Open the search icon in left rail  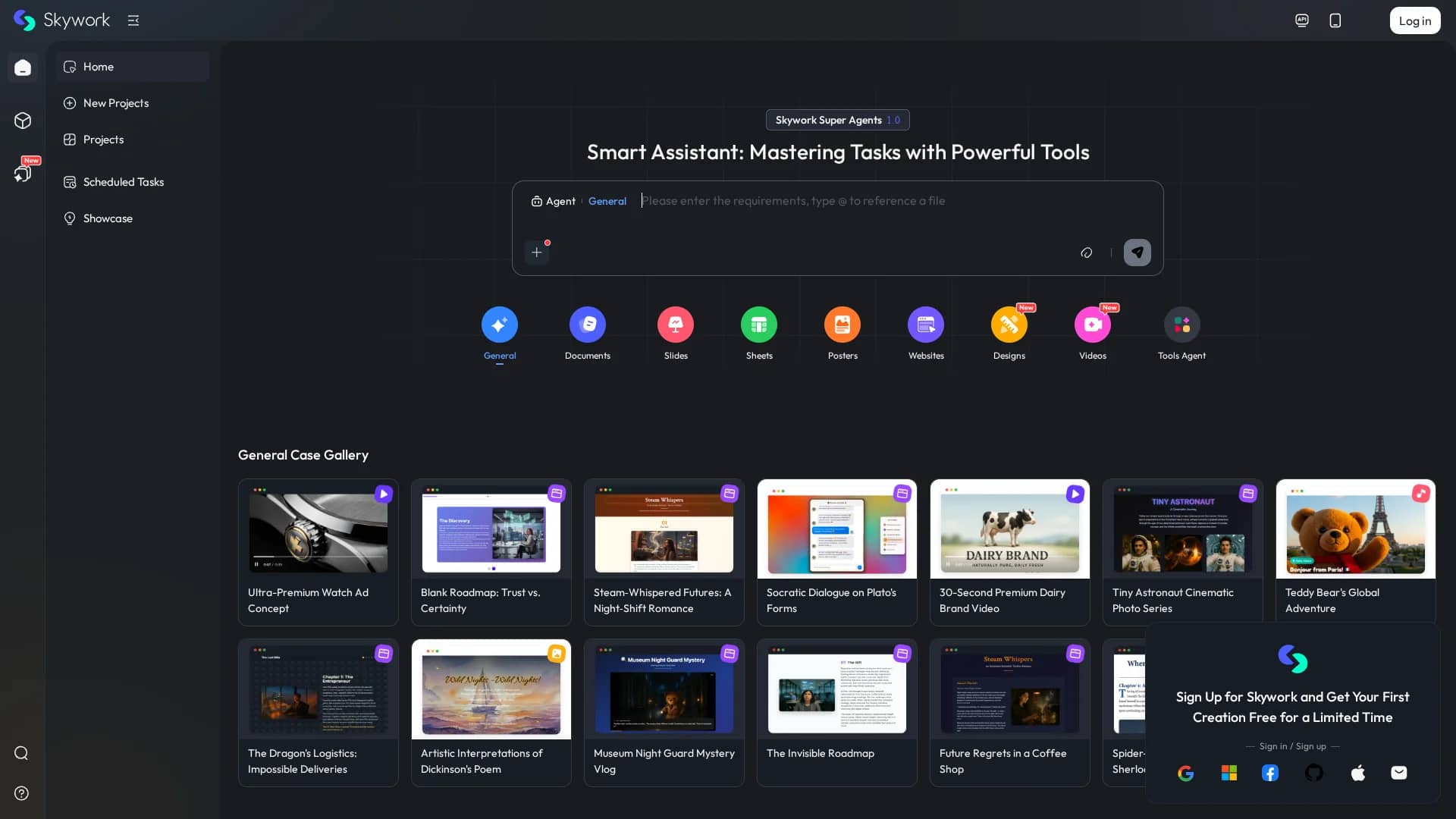(21, 753)
